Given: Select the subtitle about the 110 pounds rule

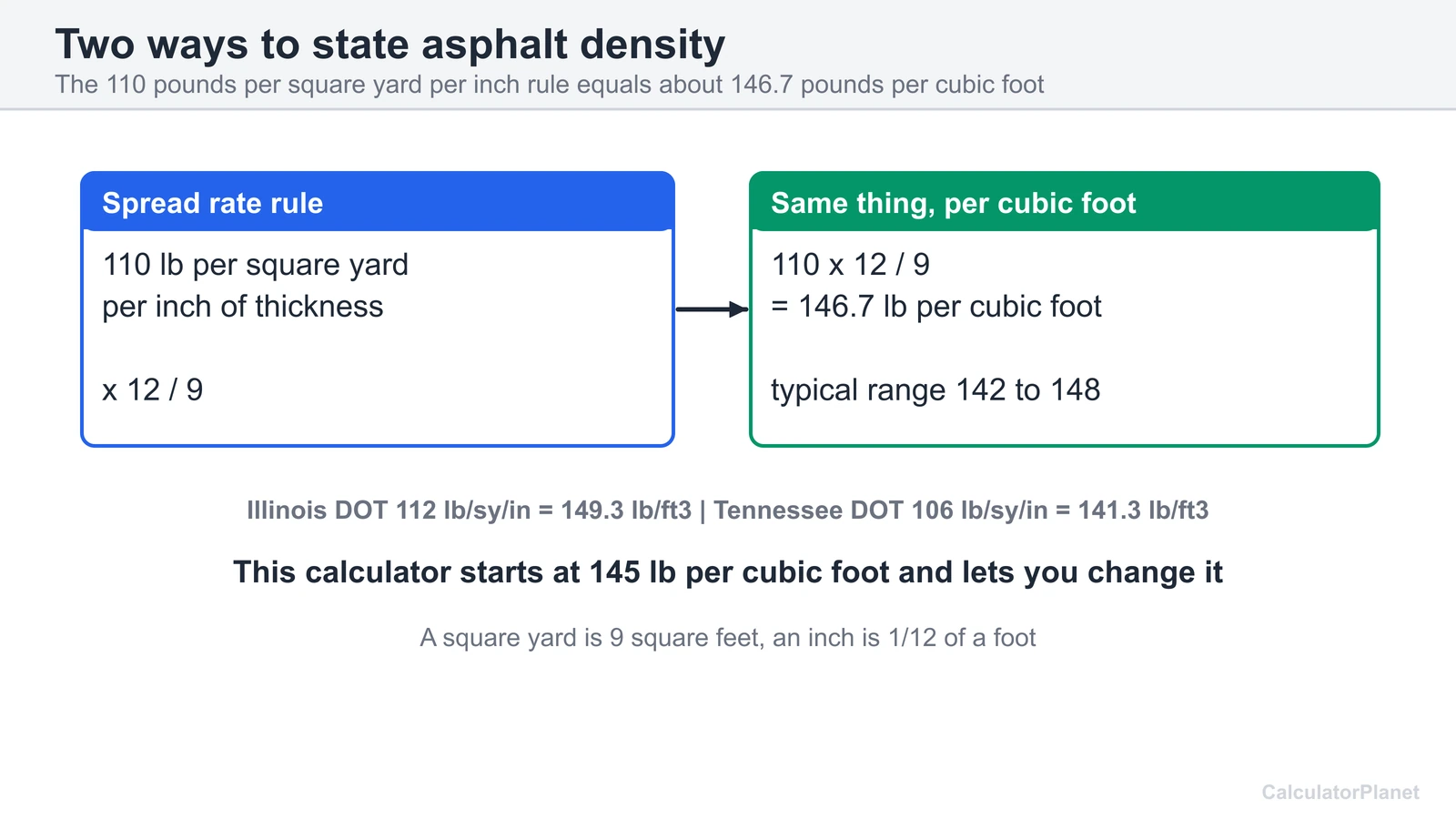Looking at the screenshot, I should pos(550,85).
